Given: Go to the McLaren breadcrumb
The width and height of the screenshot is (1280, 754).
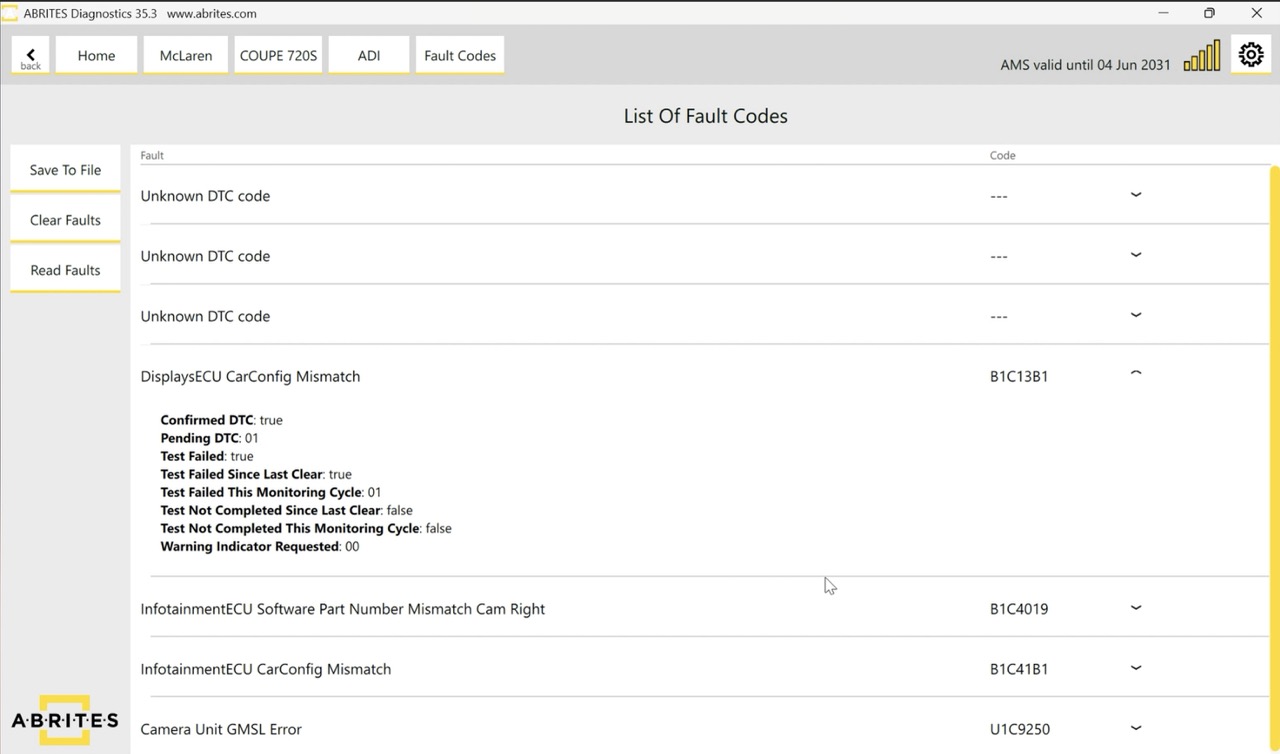Looking at the screenshot, I should [x=186, y=56].
